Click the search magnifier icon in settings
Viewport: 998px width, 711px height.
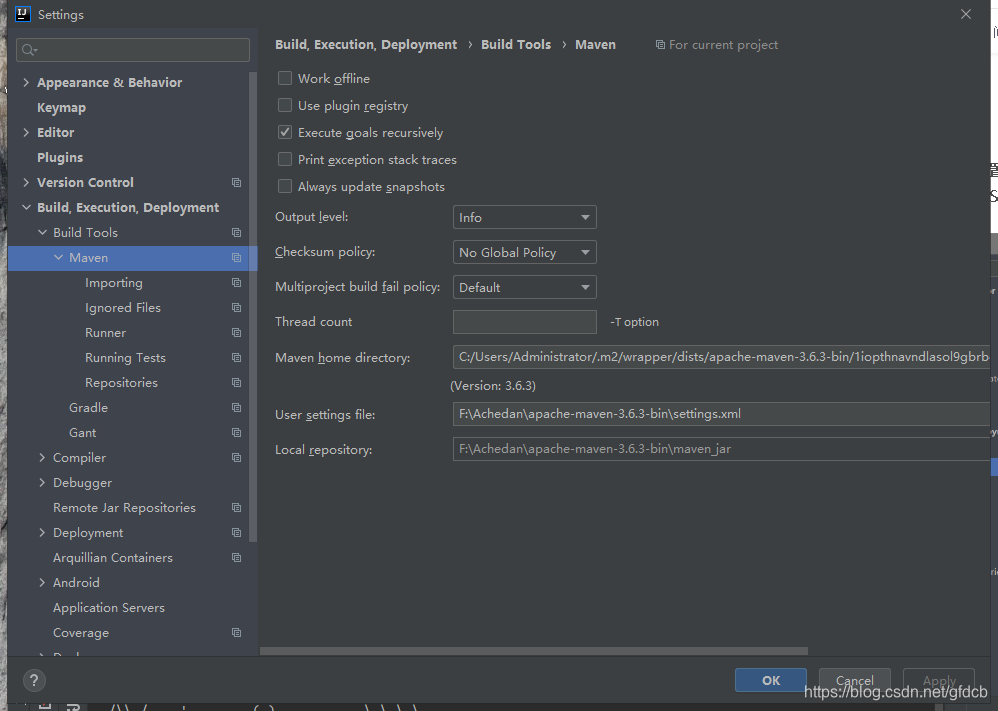tap(29, 50)
